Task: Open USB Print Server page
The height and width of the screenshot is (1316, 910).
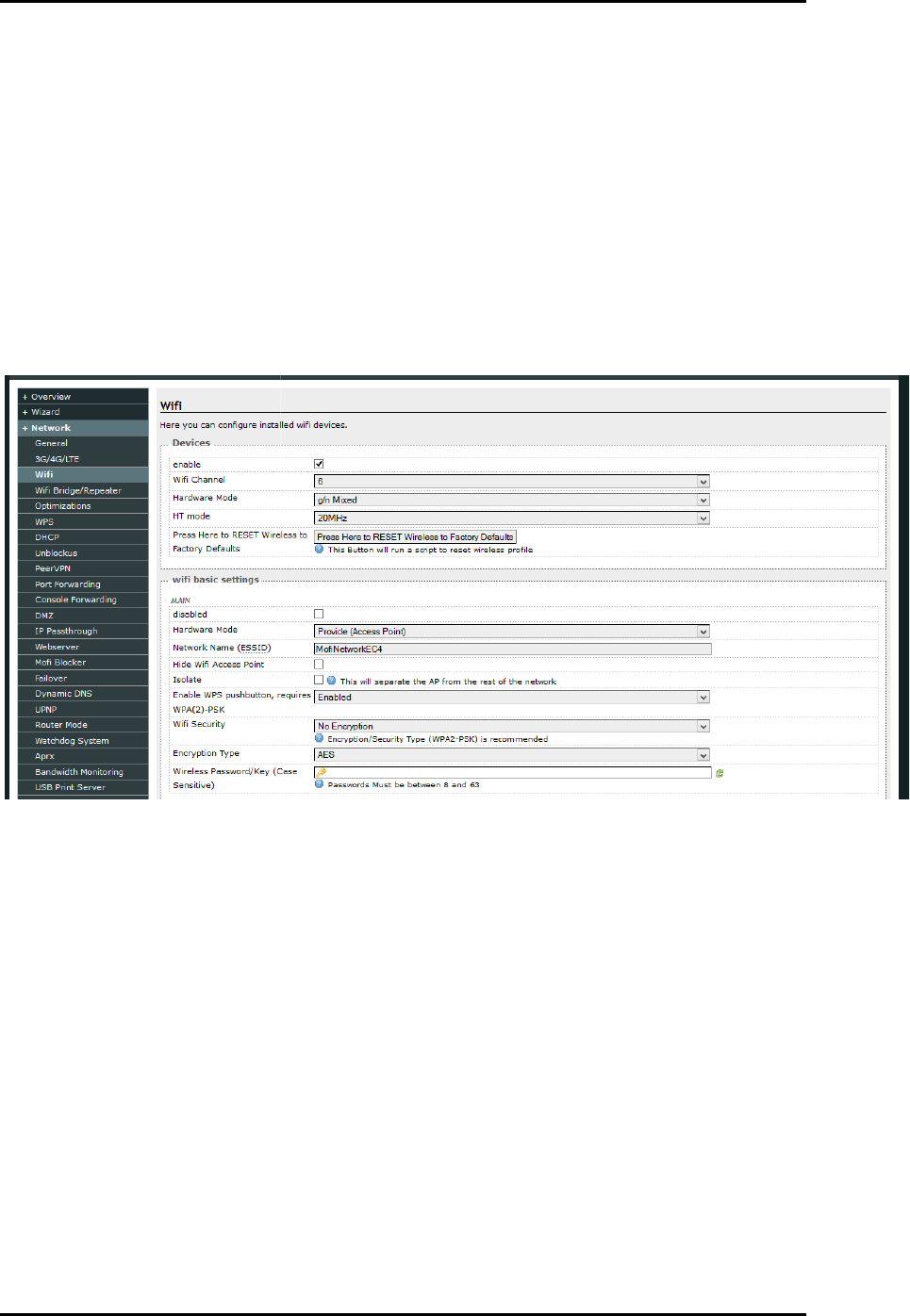Action: 83,787
